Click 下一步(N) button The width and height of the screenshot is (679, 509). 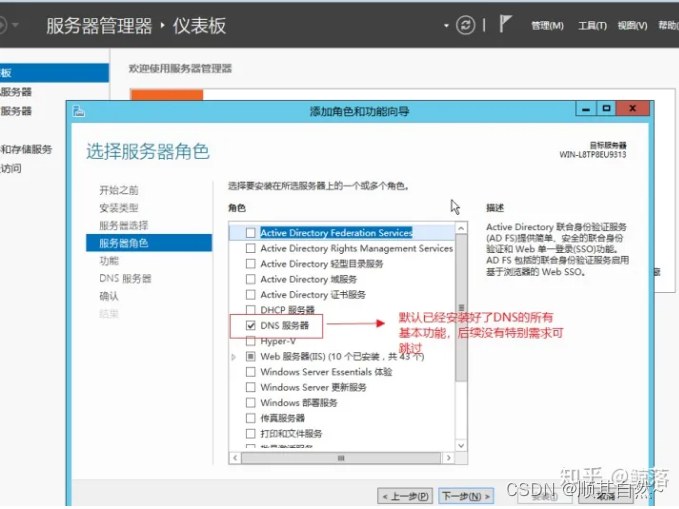(466, 496)
